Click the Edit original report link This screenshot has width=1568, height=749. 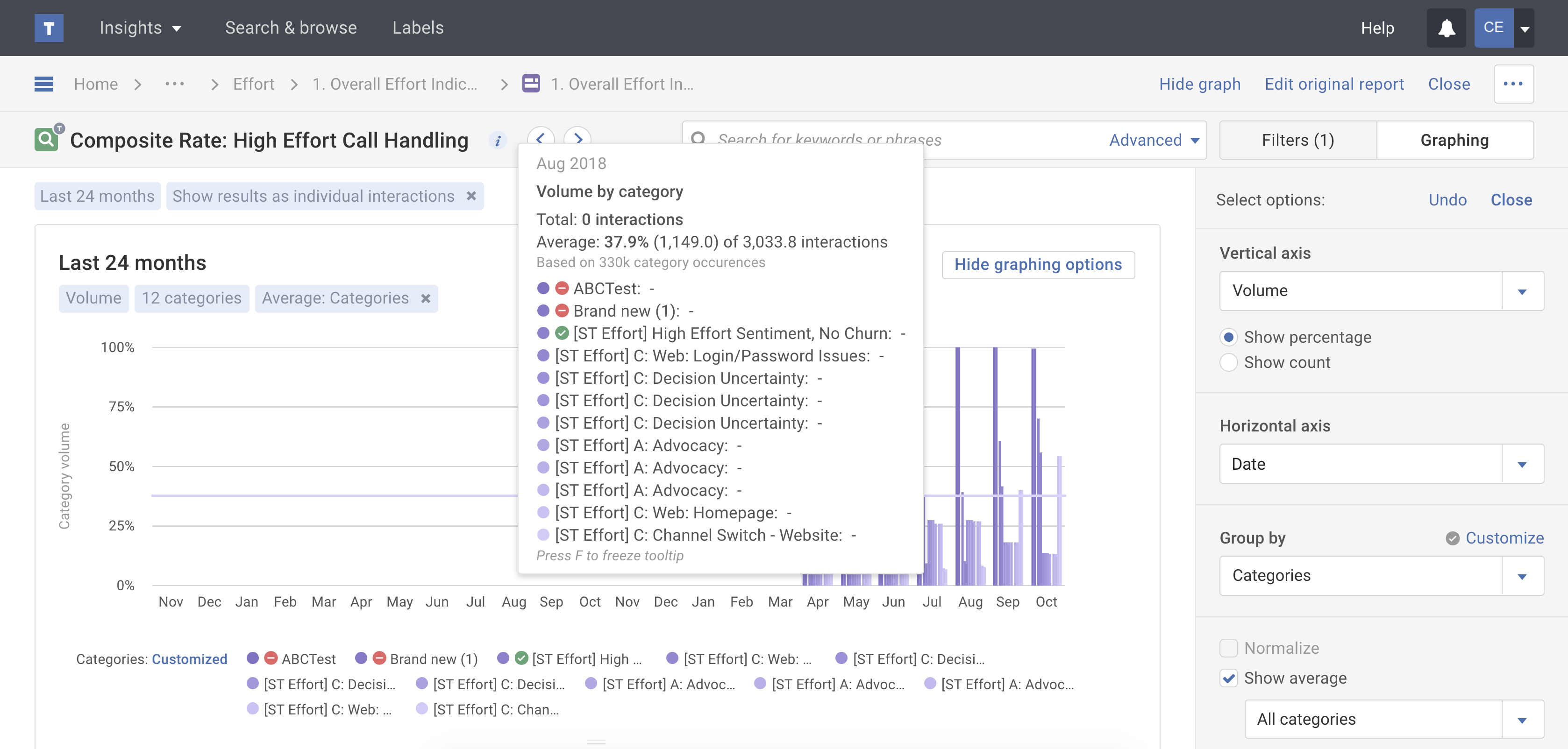1334,84
